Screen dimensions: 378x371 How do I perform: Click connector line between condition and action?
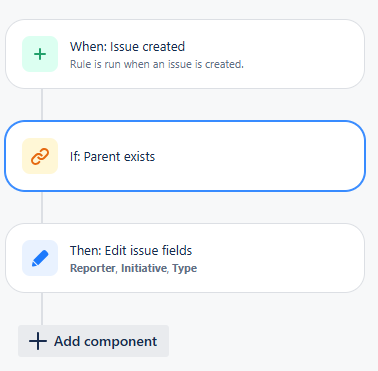42,207
